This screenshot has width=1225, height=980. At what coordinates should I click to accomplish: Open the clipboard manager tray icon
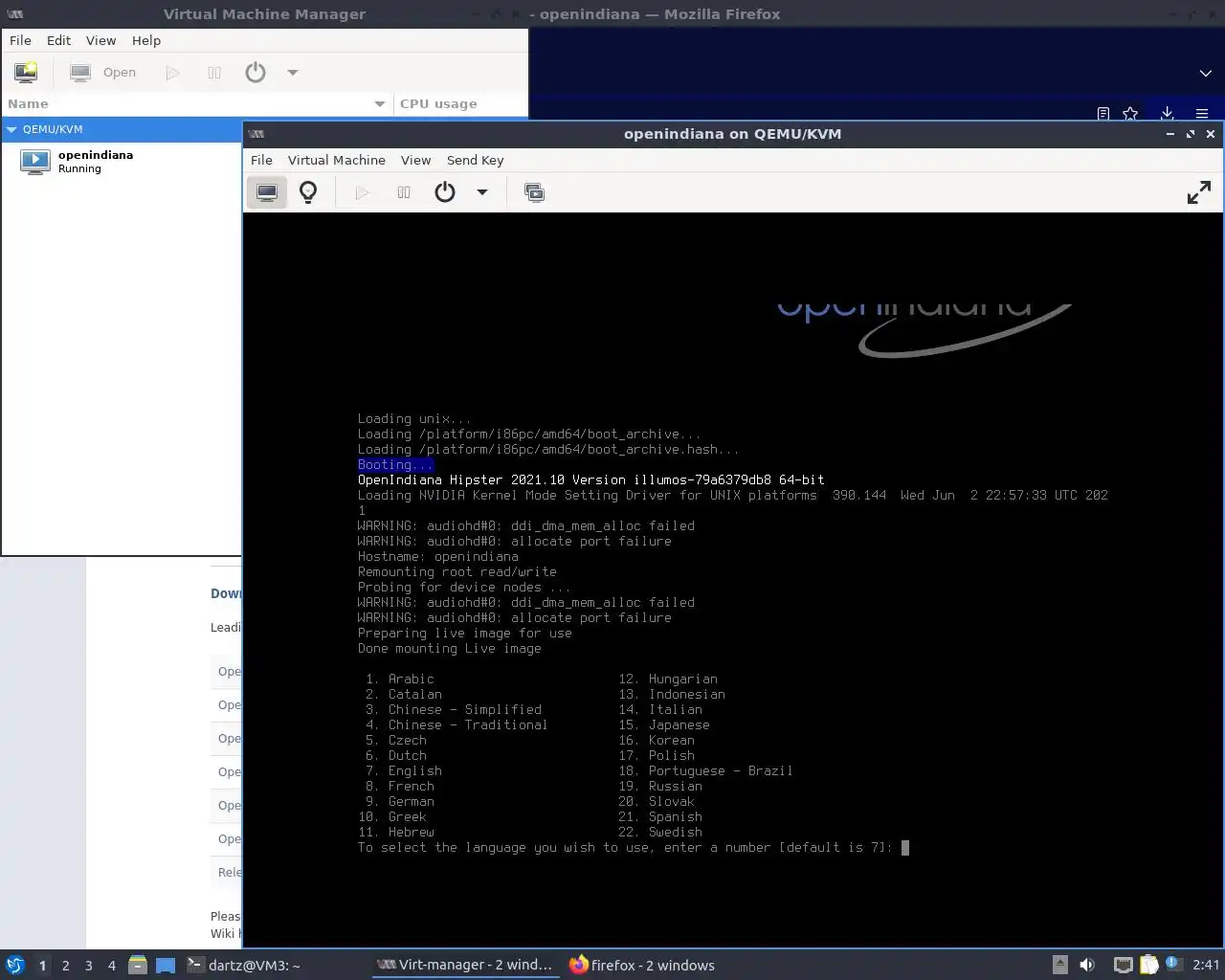[x=1148, y=965]
